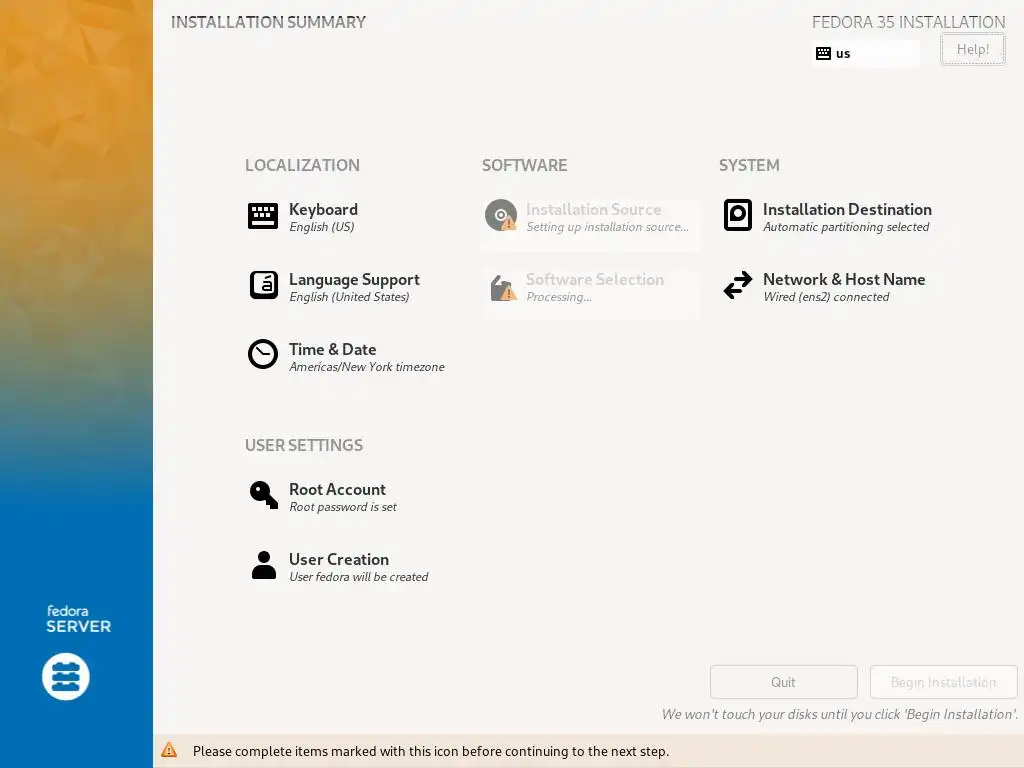Open Root Account settings label

(337, 490)
